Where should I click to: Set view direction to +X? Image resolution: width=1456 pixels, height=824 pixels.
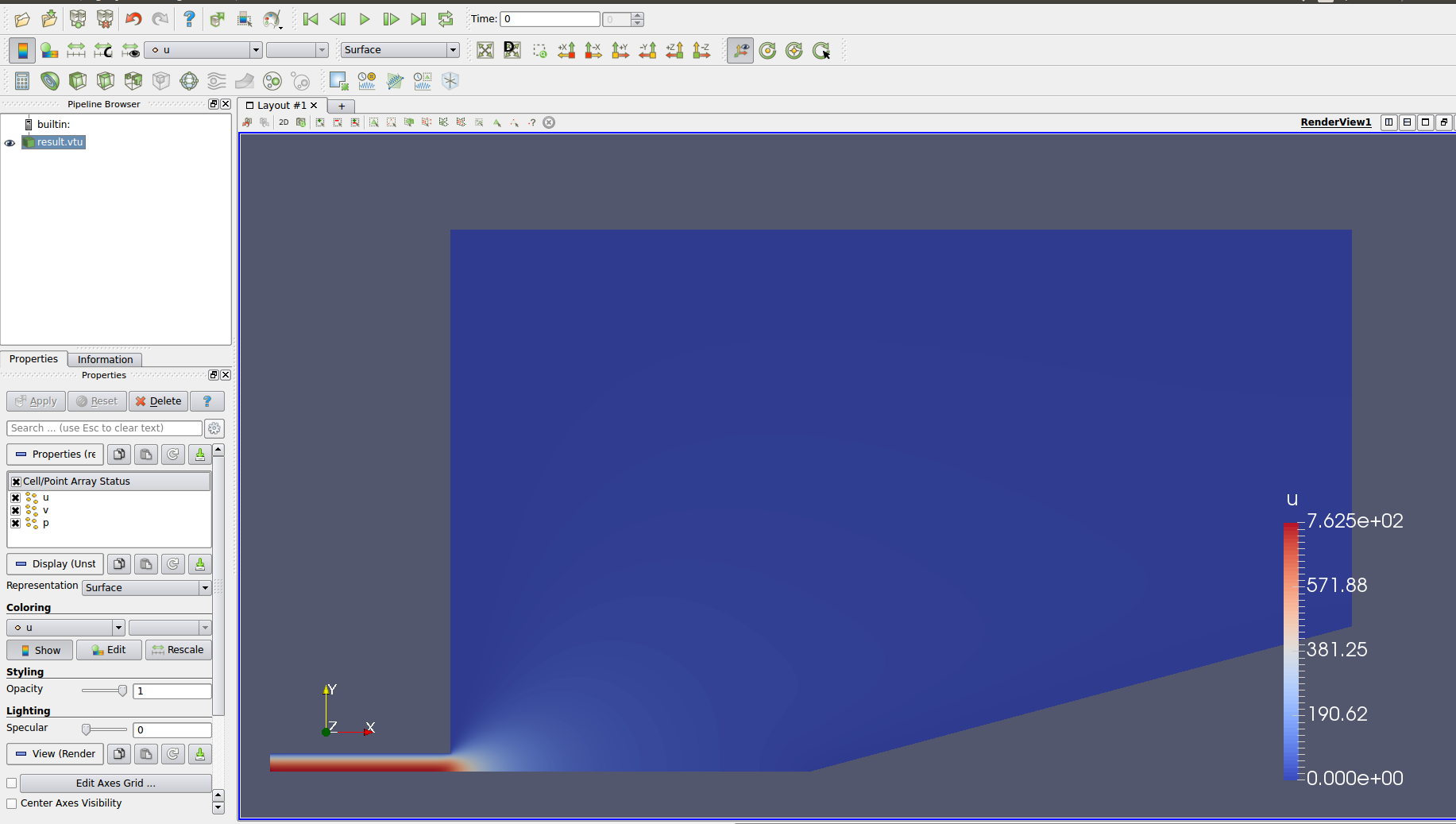click(566, 50)
